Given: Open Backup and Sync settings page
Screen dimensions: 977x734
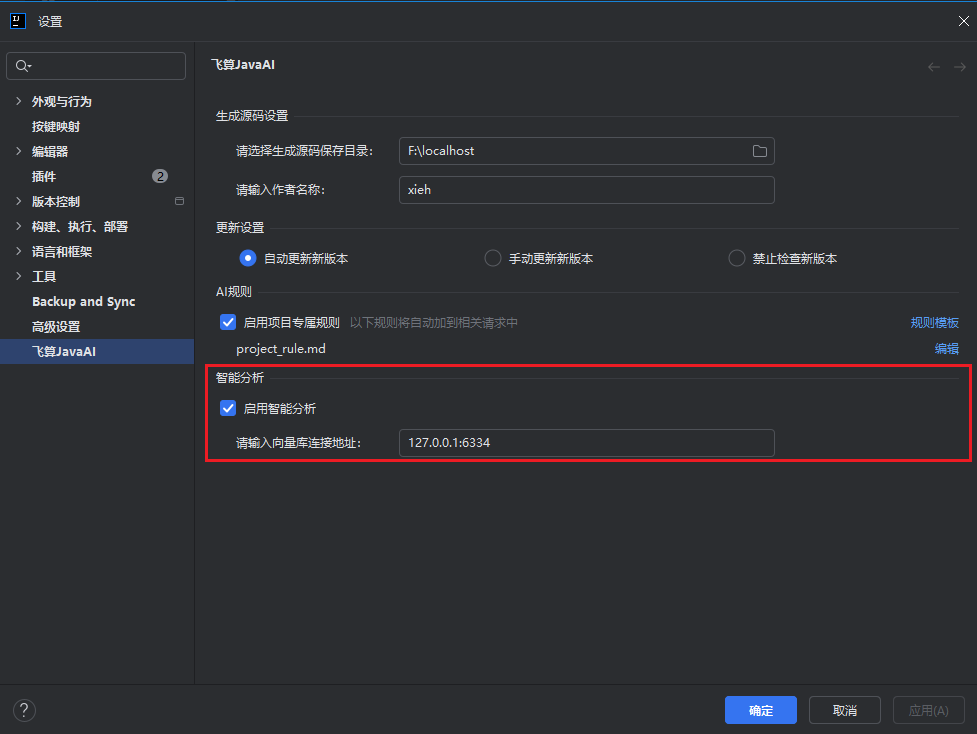Looking at the screenshot, I should [x=83, y=302].
